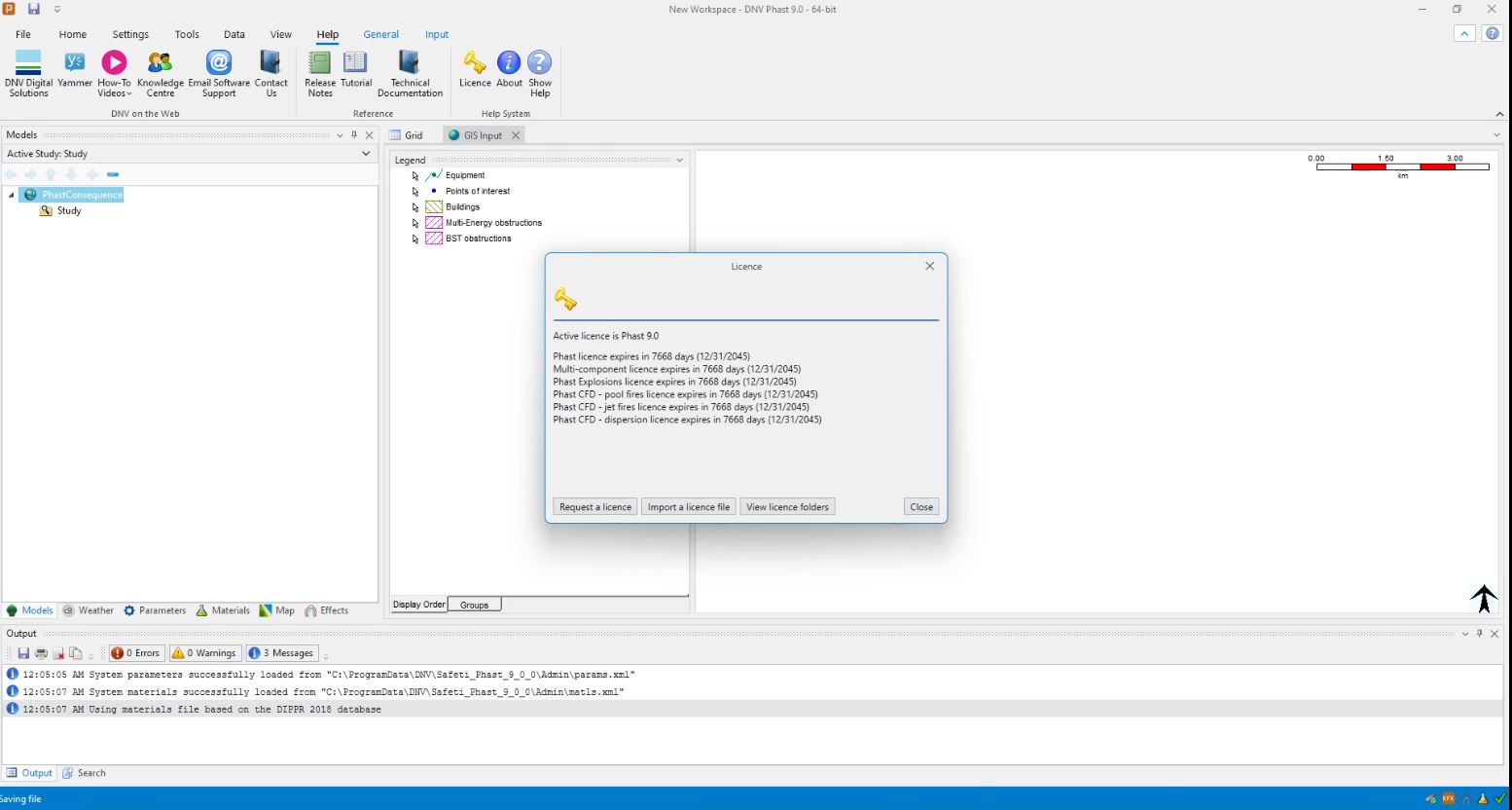The width and height of the screenshot is (1512, 810).
Task: Toggle the 0 Errors filter
Action: click(135, 653)
